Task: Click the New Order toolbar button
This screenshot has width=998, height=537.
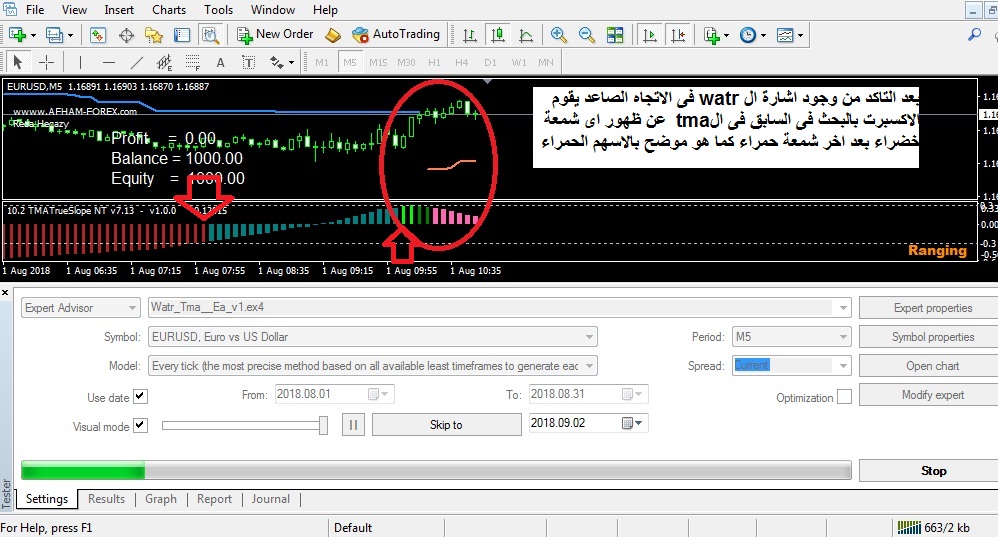Action: [x=275, y=34]
